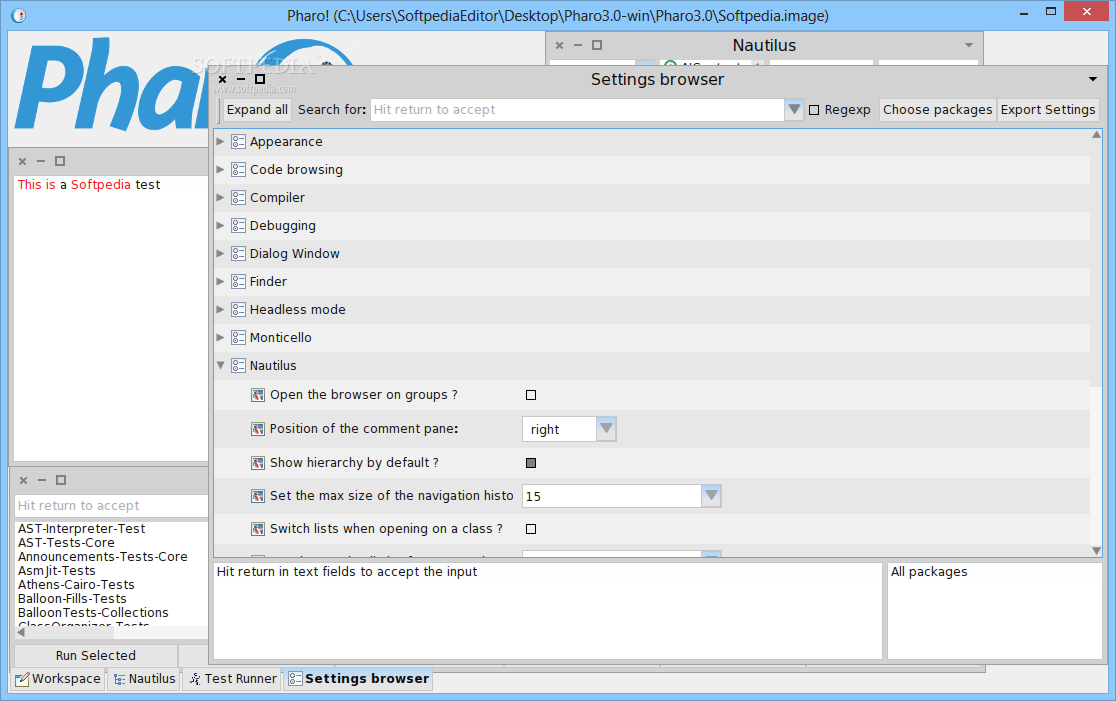The width and height of the screenshot is (1116, 701).
Task: Click the Headless mode settings icon
Action: [x=238, y=310]
